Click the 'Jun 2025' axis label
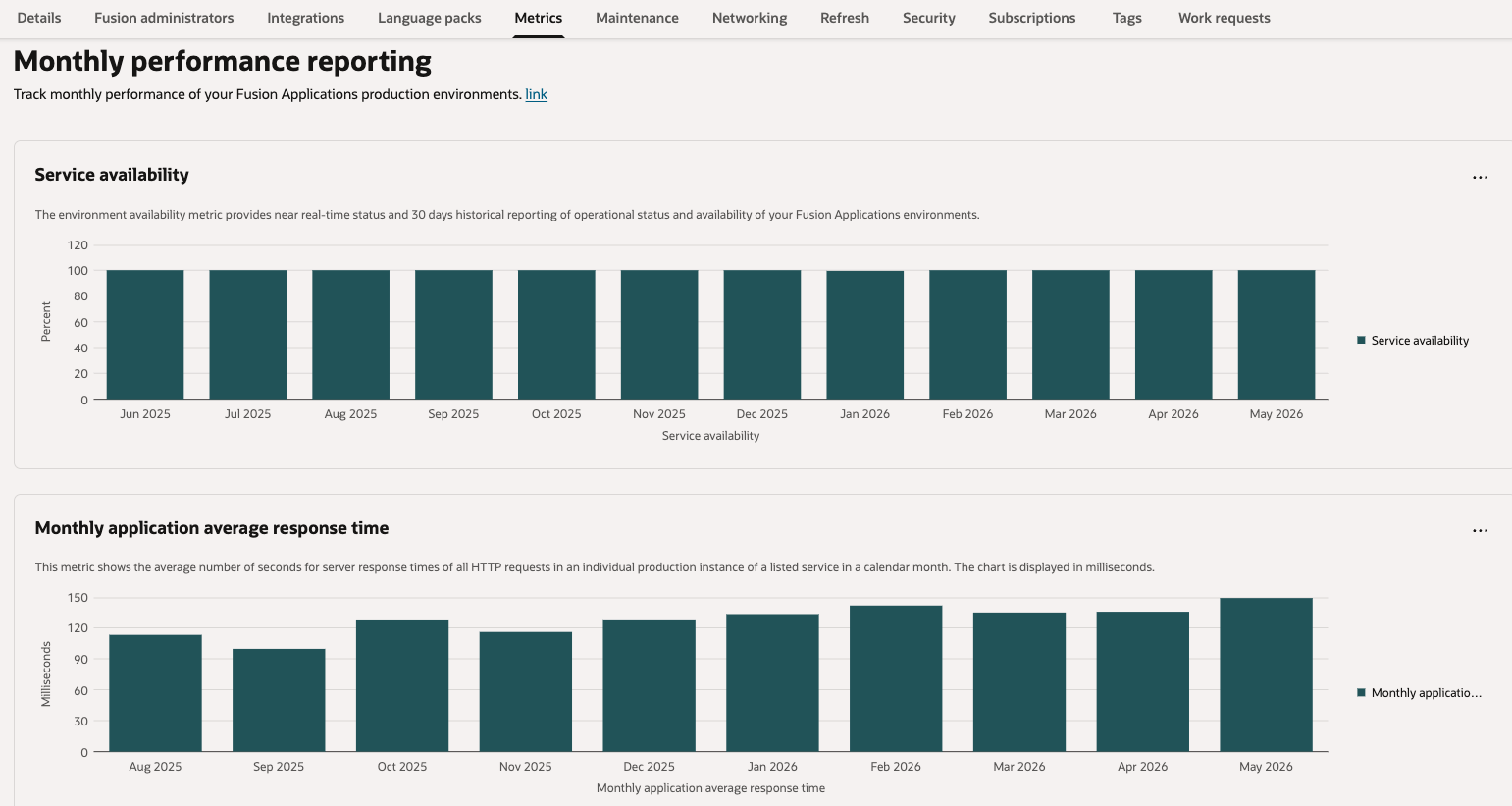The height and width of the screenshot is (806, 1512). pyautogui.click(x=145, y=414)
